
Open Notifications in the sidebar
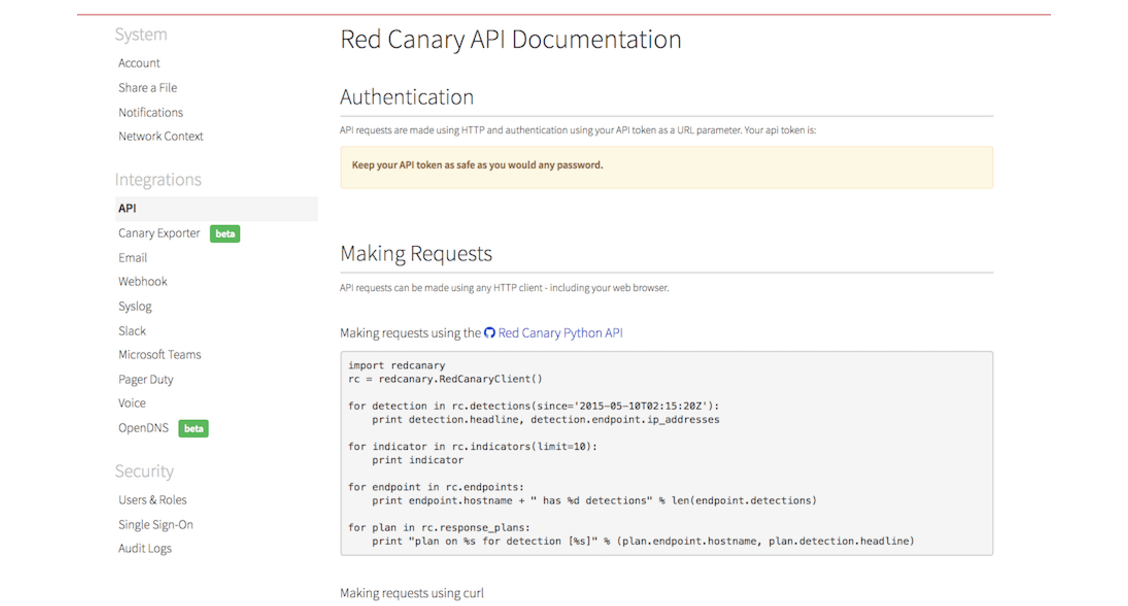point(150,112)
